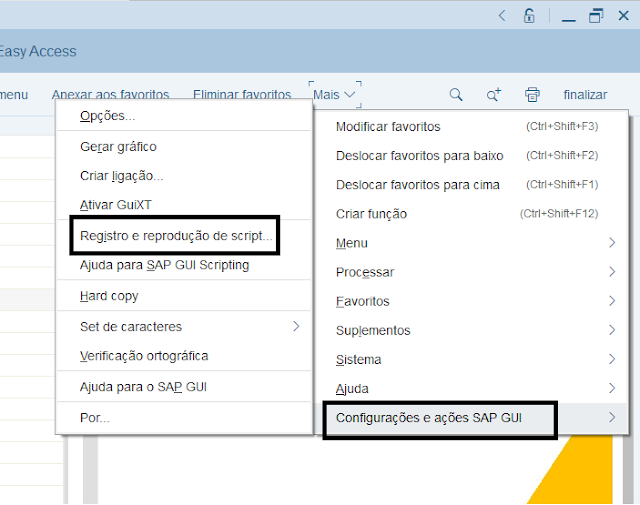Open Ajuda para SAP GUI Scripting
The width and height of the screenshot is (640, 505).
tap(184, 265)
